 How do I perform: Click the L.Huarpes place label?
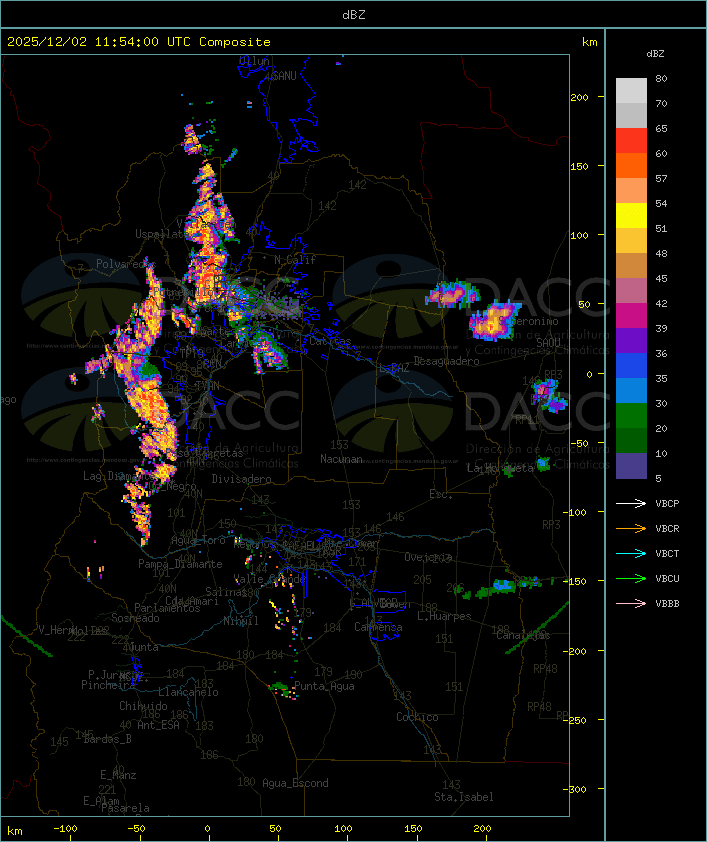tap(444, 616)
